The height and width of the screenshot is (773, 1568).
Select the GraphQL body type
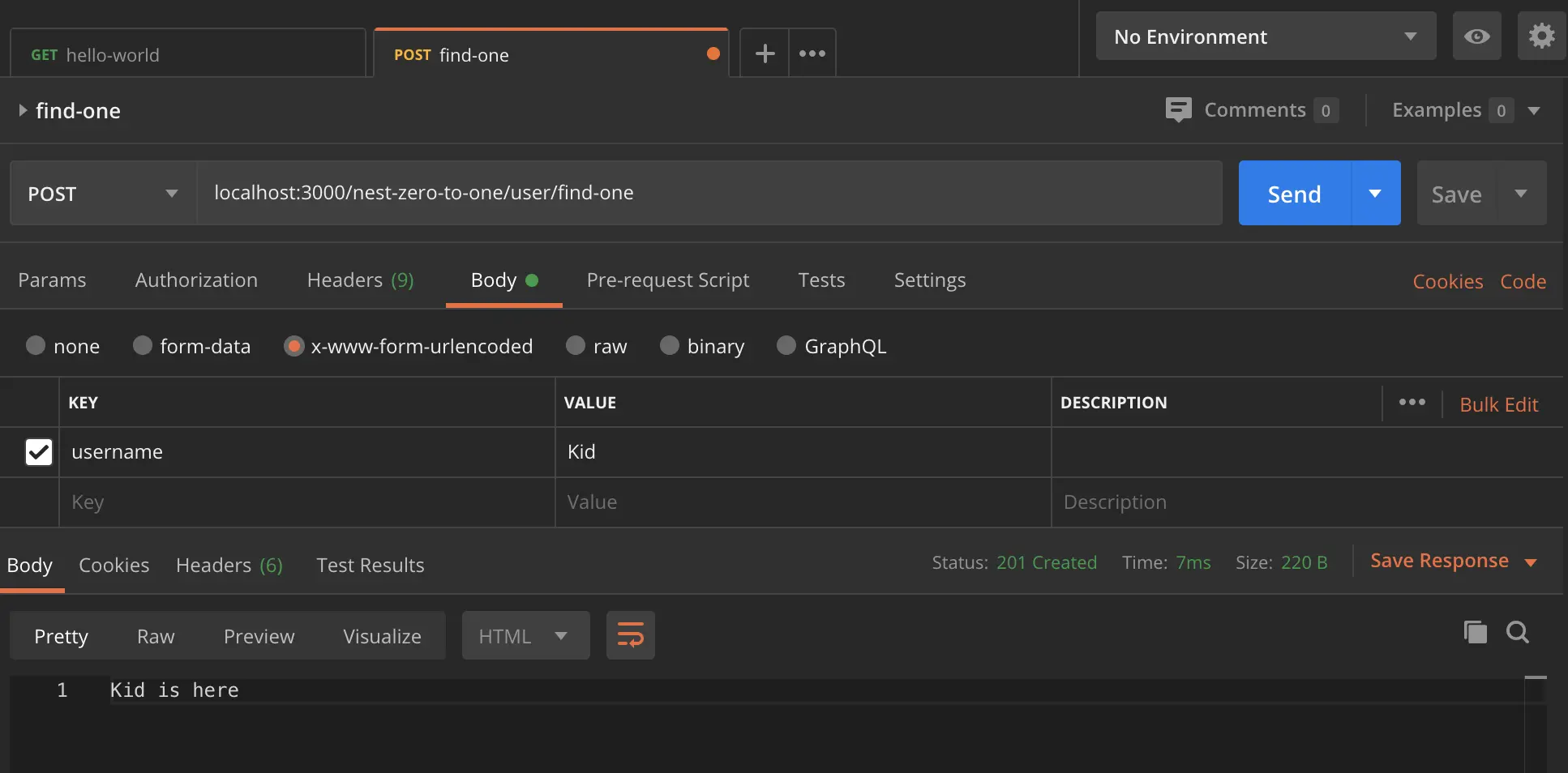(x=786, y=346)
